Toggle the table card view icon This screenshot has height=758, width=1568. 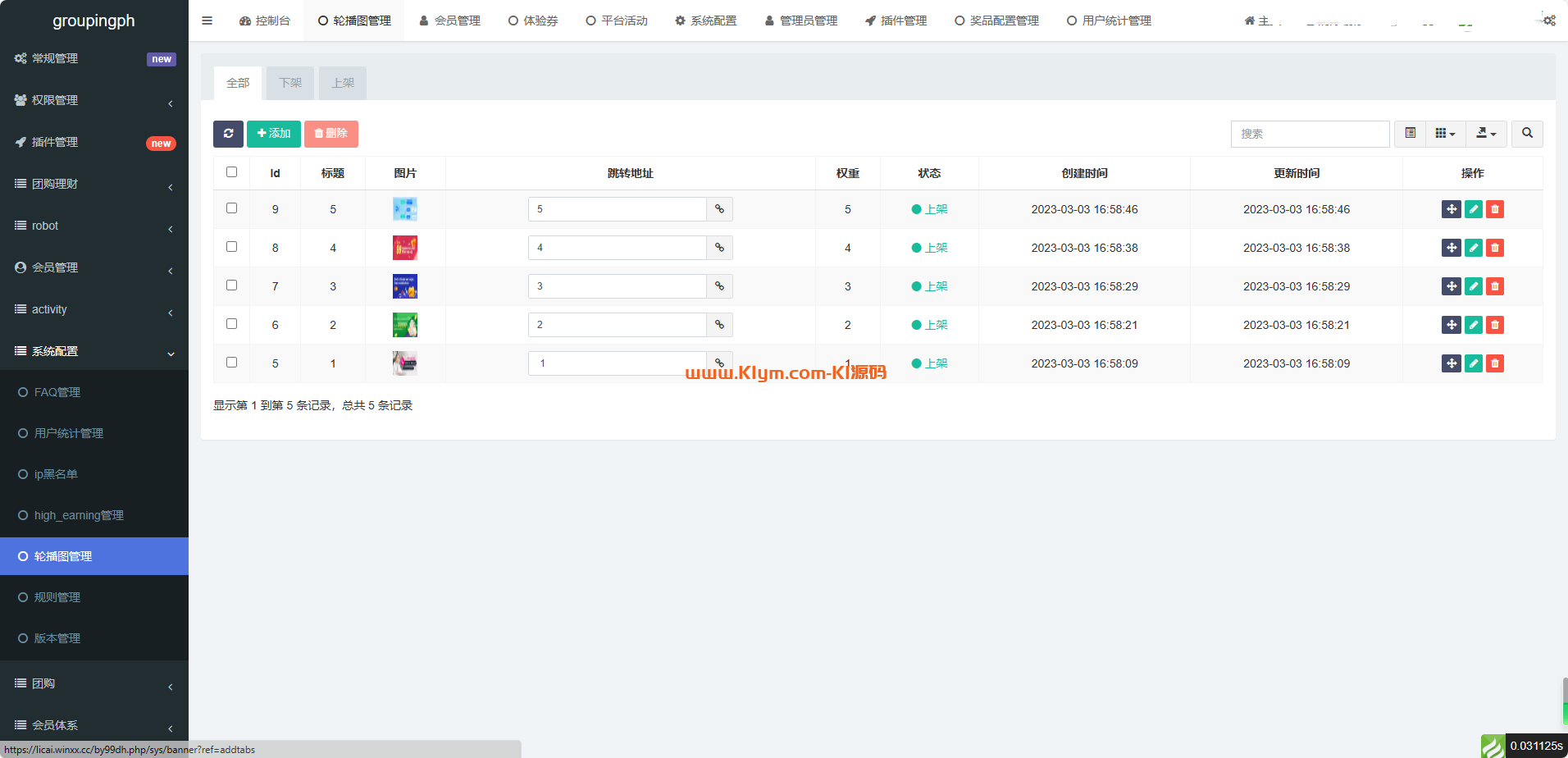click(x=1410, y=134)
